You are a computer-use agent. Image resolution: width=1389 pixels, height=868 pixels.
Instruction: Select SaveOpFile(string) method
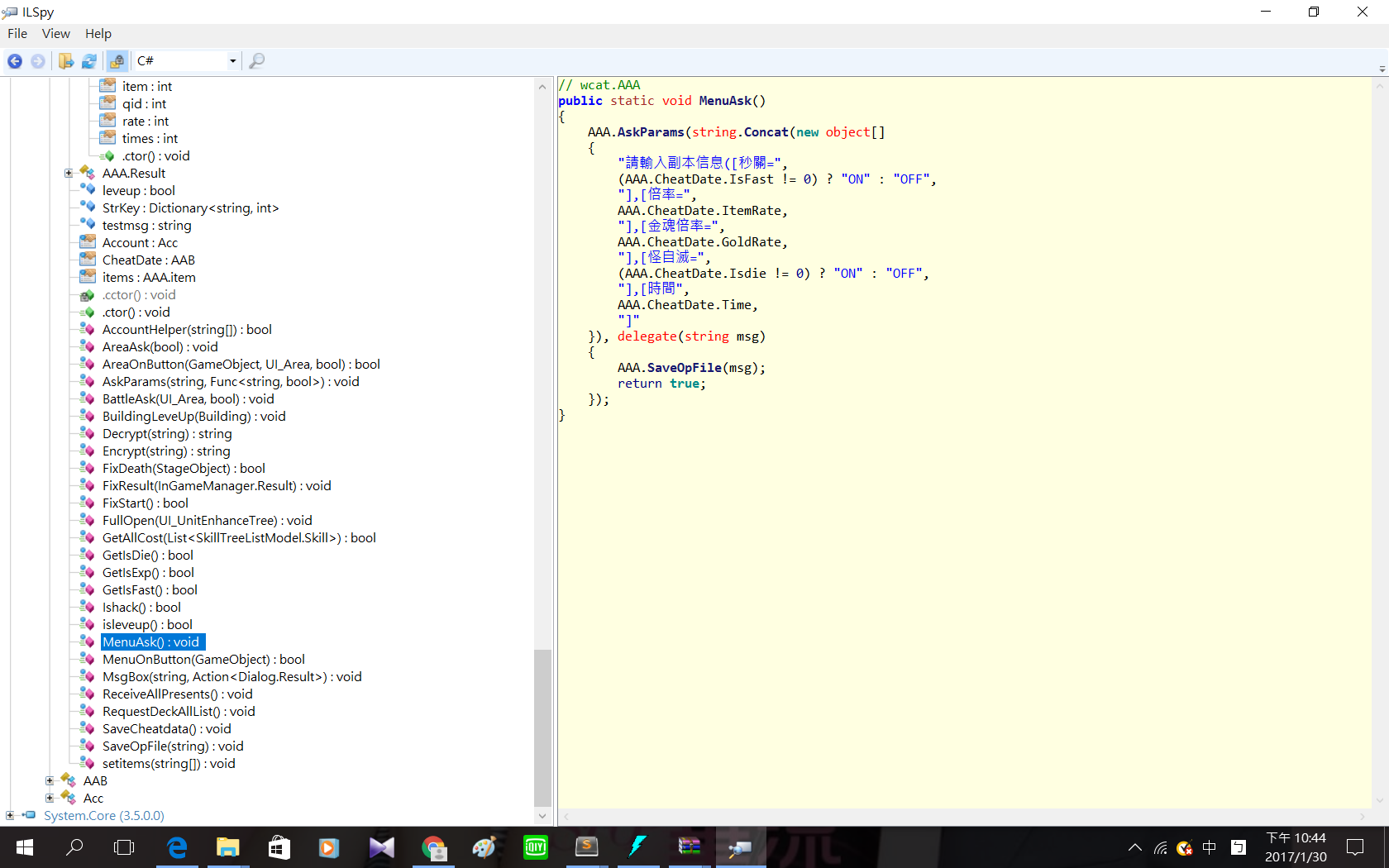(x=173, y=746)
